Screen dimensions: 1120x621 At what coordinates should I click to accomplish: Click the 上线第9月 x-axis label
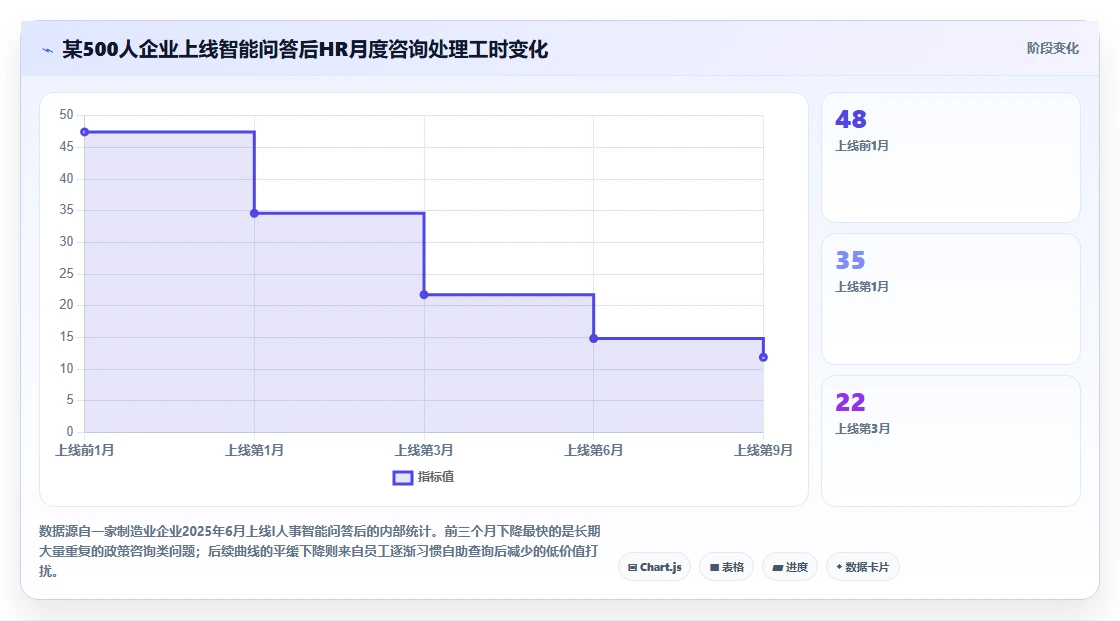[764, 450]
